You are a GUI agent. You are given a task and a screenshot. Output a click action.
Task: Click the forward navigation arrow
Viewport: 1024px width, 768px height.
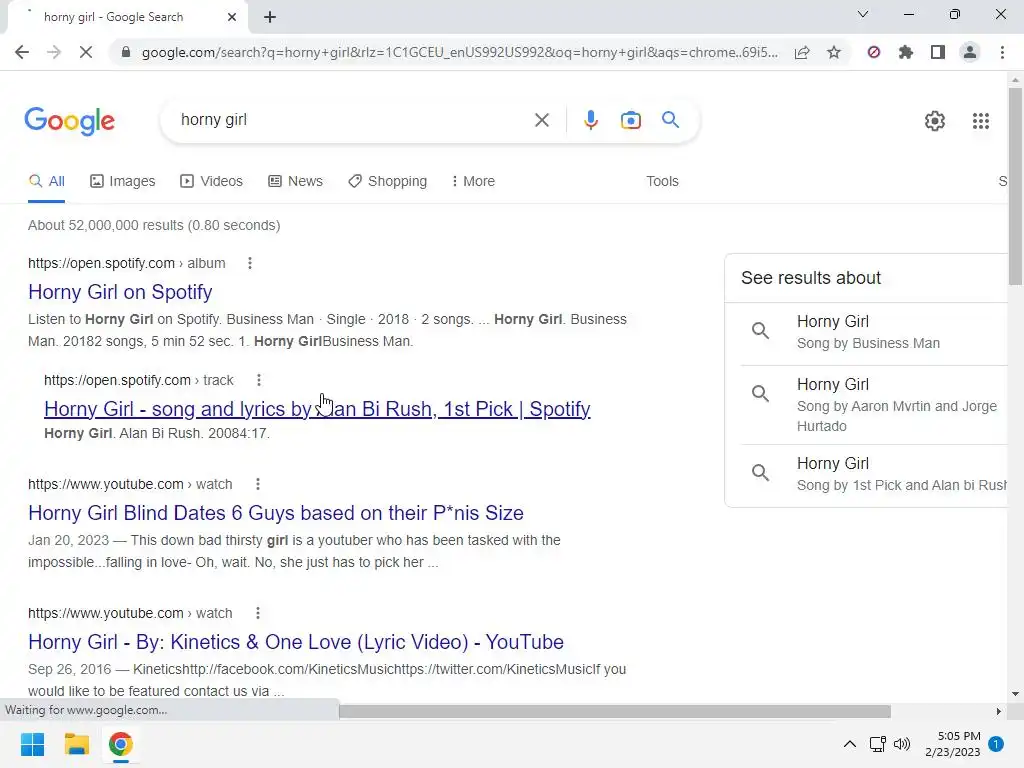(54, 52)
